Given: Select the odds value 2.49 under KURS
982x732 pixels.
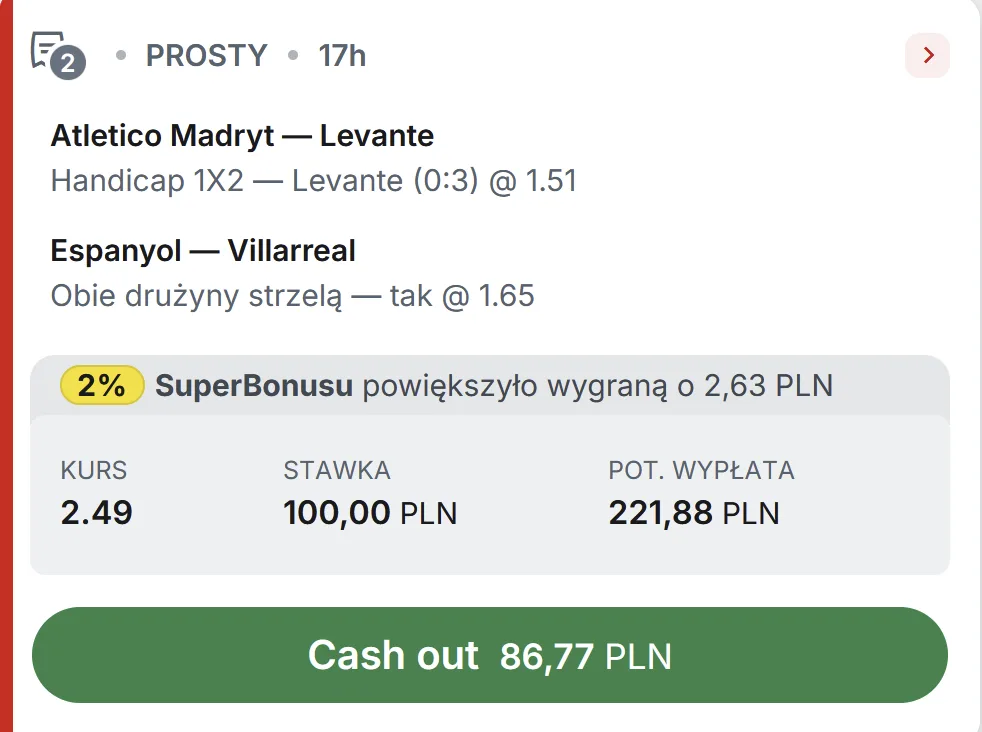Looking at the screenshot, I should (97, 513).
